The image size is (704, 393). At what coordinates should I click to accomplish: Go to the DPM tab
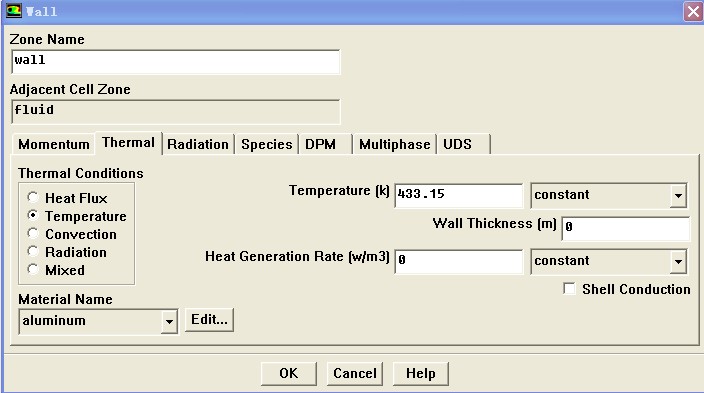click(326, 145)
